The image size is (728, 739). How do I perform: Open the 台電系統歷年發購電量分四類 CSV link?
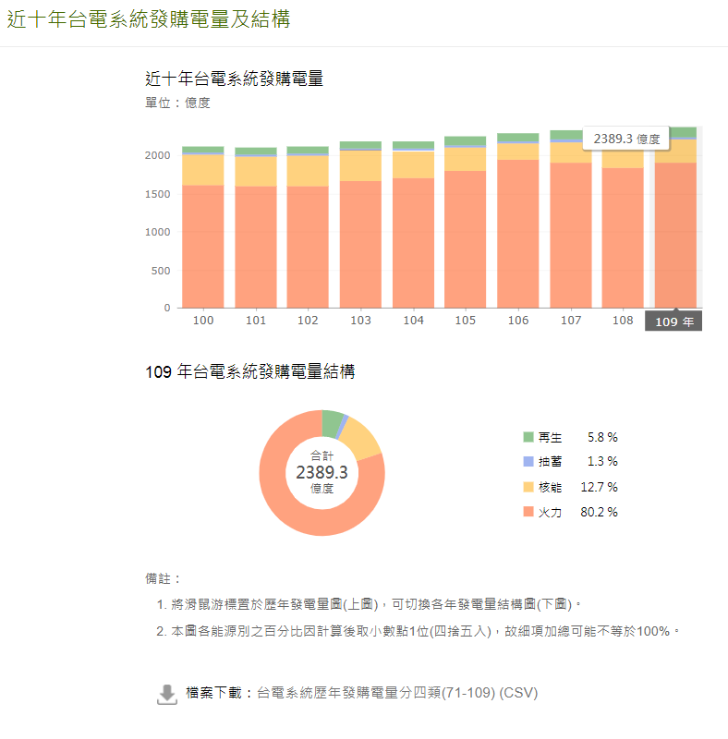397,693
